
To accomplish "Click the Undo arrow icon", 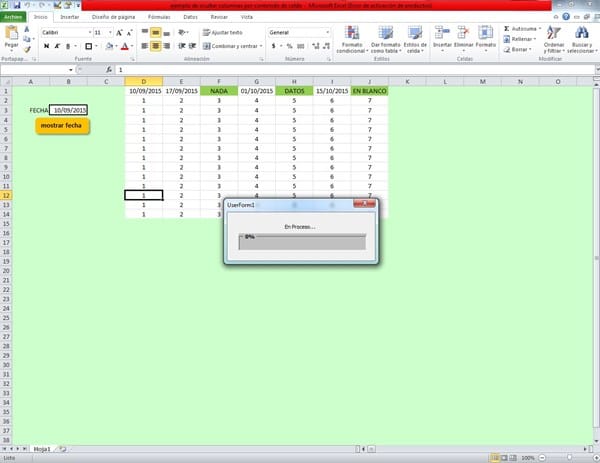I will click(27, 5).
